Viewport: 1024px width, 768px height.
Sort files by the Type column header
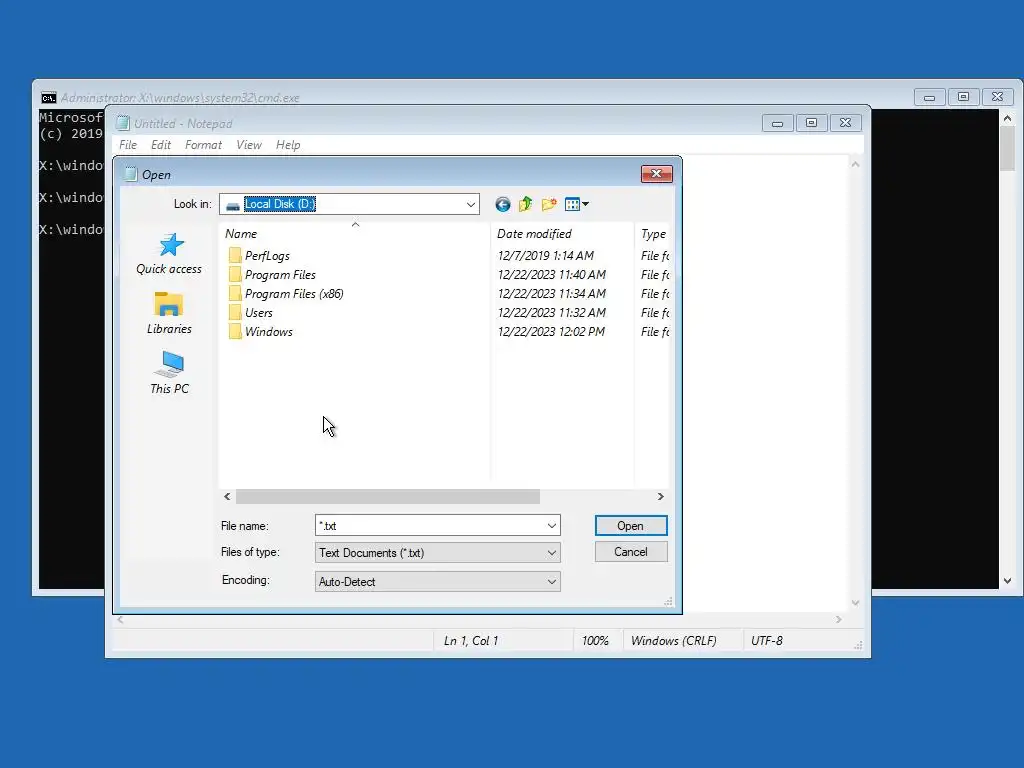[652, 234]
